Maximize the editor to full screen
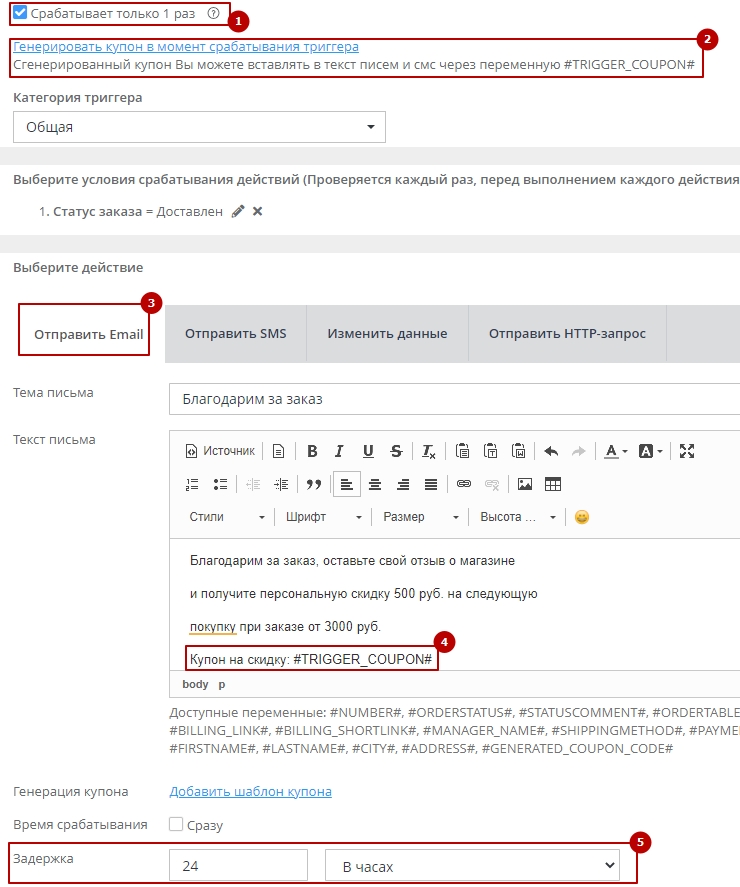 point(687,451)
